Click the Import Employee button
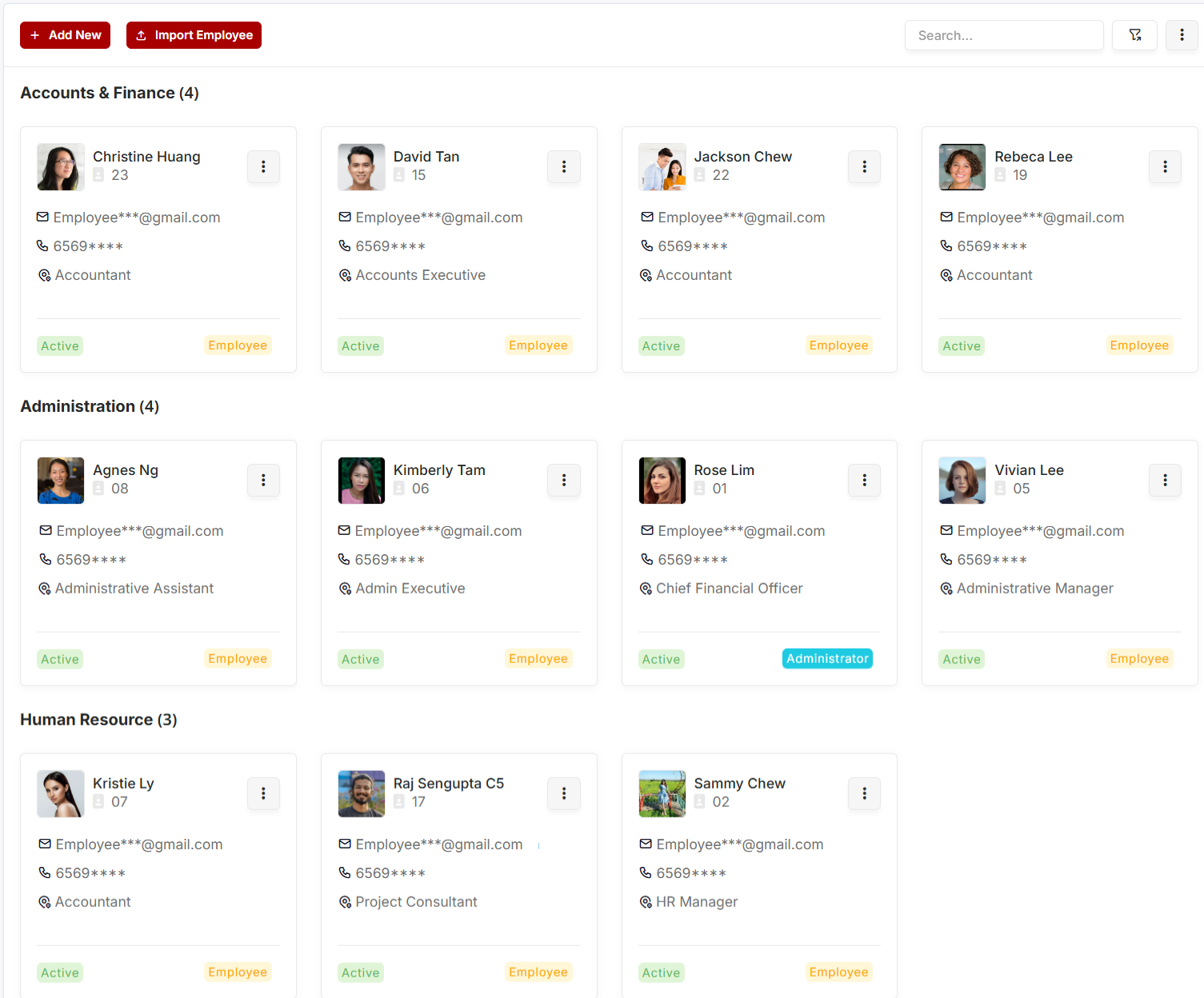 tap(194, 35)
